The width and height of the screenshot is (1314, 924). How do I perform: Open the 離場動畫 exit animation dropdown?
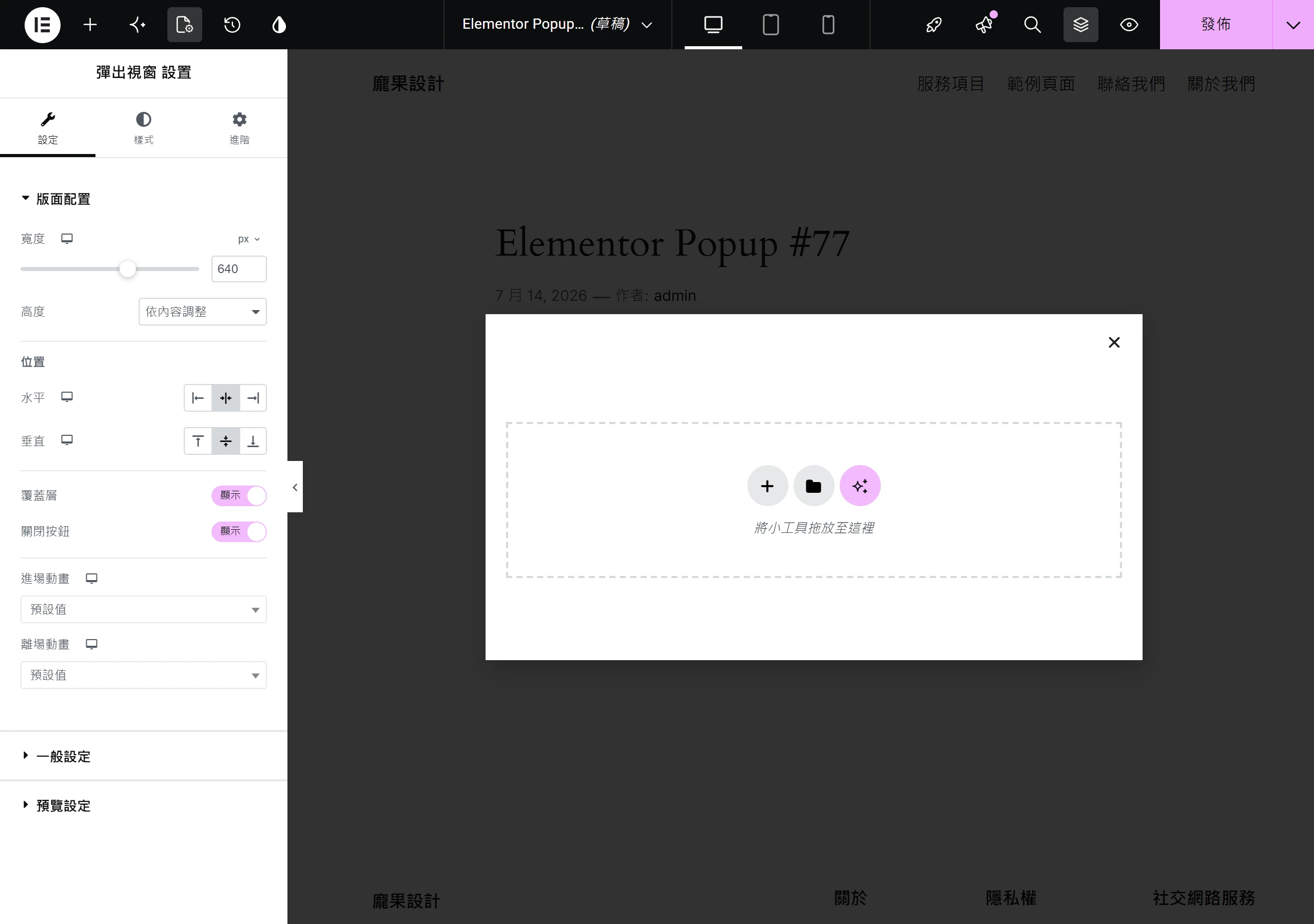pyautogui.click(x=144, y=675)
